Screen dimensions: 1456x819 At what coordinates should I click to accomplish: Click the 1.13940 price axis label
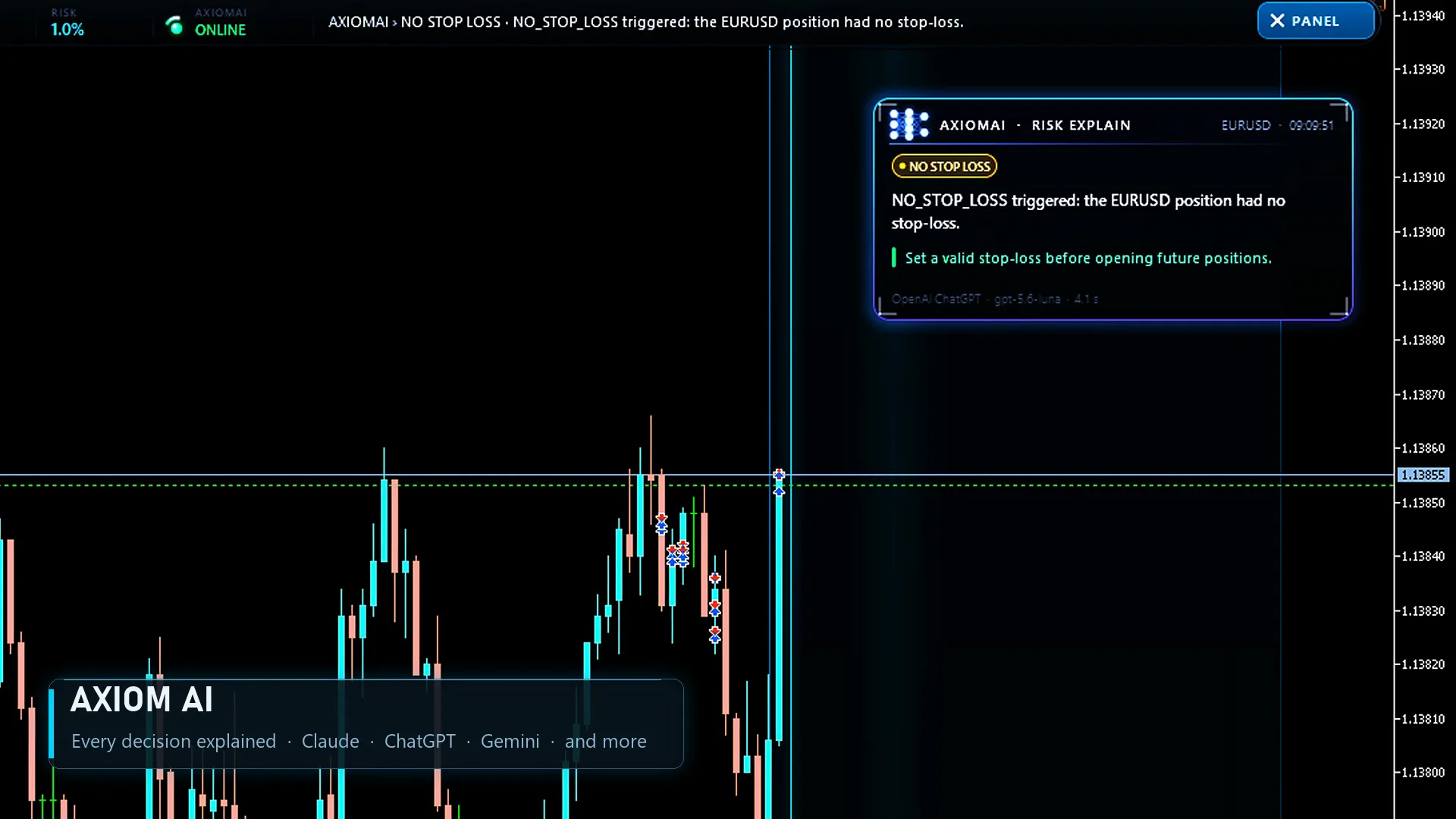(x=1423, y=16)
